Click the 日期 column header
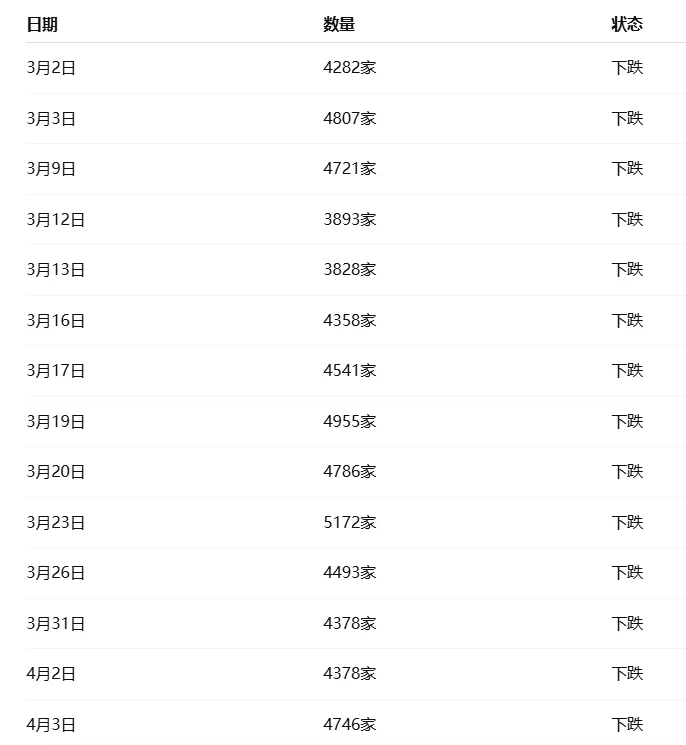Screen dimensions: 686x745 [42, 24]
